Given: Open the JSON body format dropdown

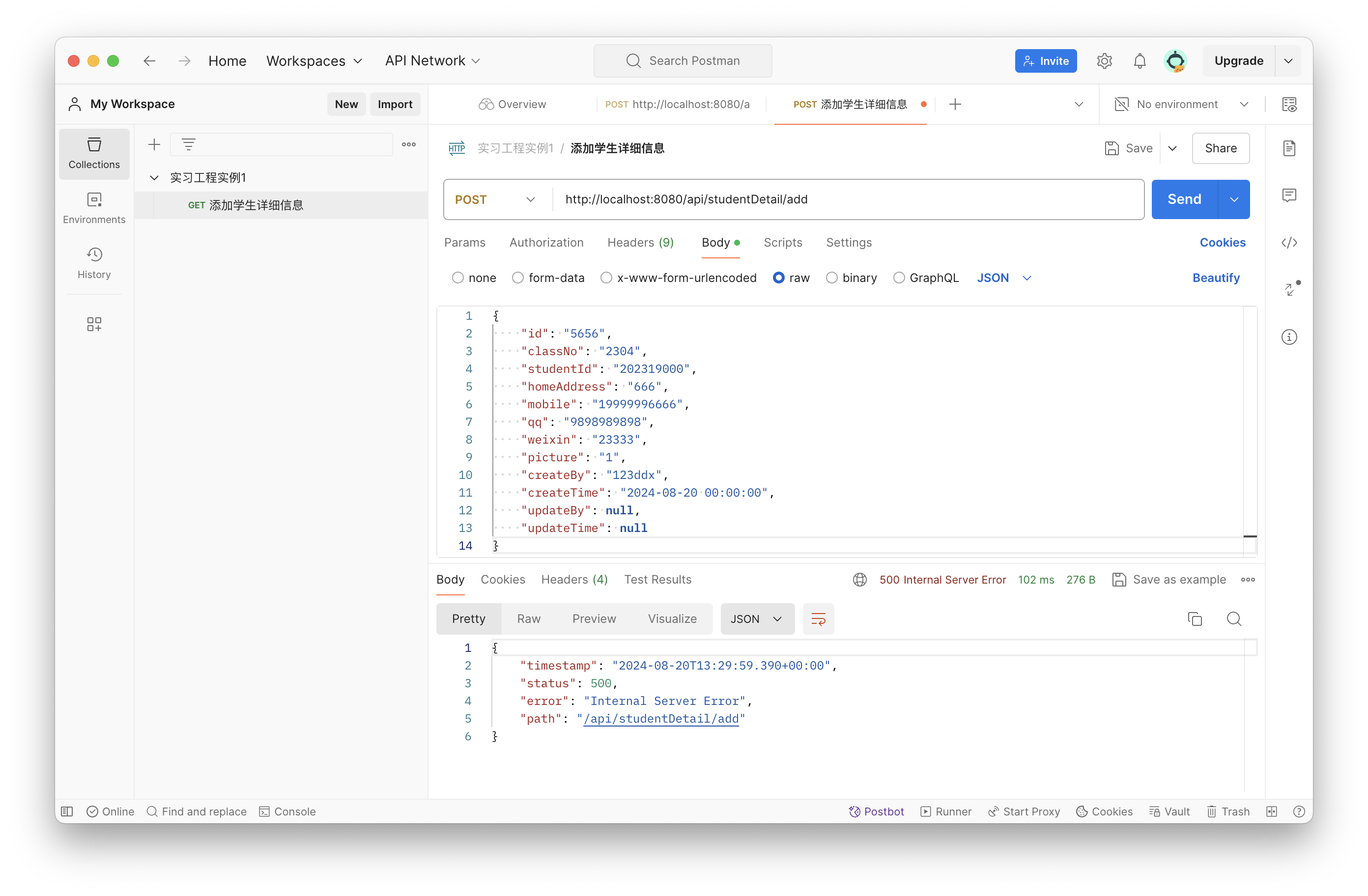Looking at the screenshot, I should point(1003,278).
